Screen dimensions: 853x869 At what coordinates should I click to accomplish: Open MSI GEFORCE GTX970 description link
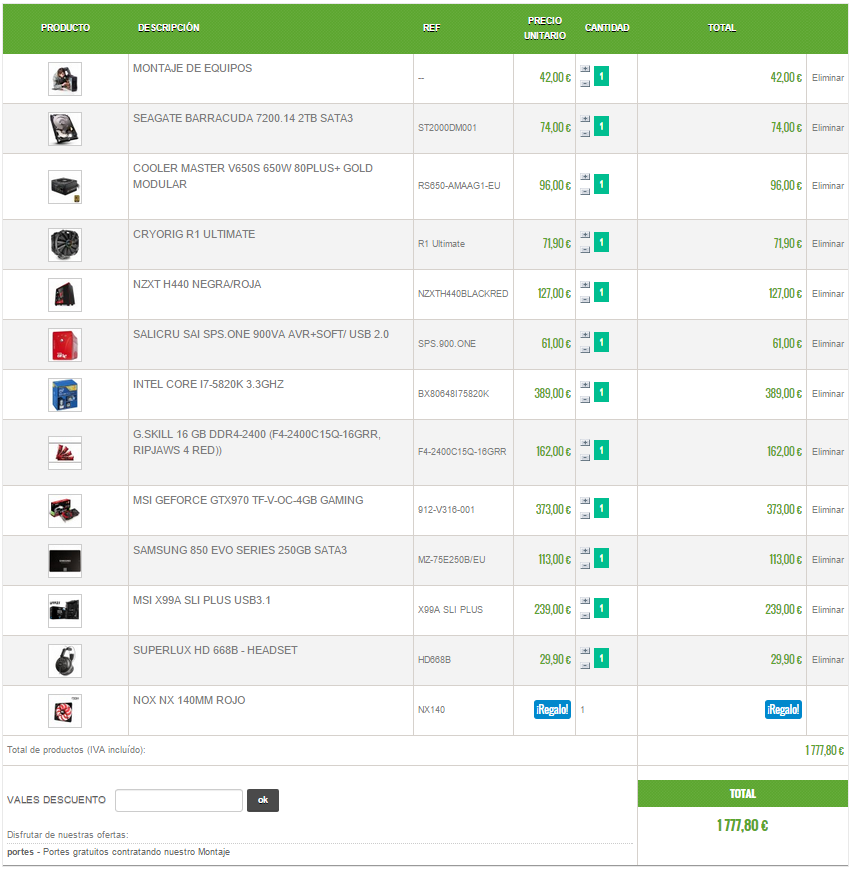click(x=248, y=500)
